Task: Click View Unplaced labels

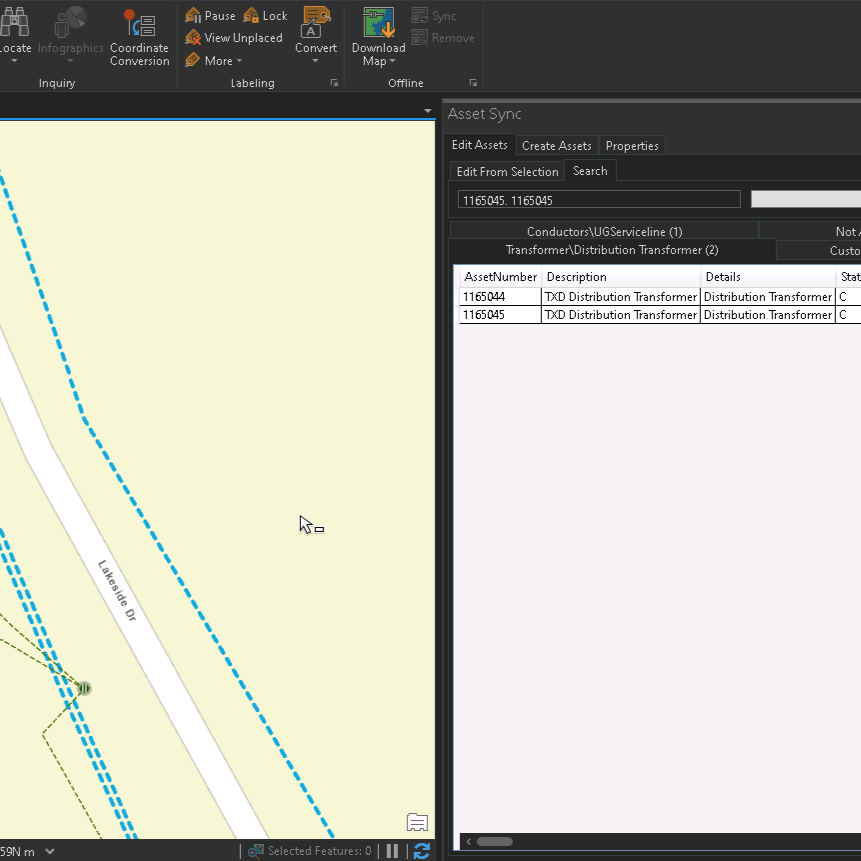Action: (x=234, y=38)
